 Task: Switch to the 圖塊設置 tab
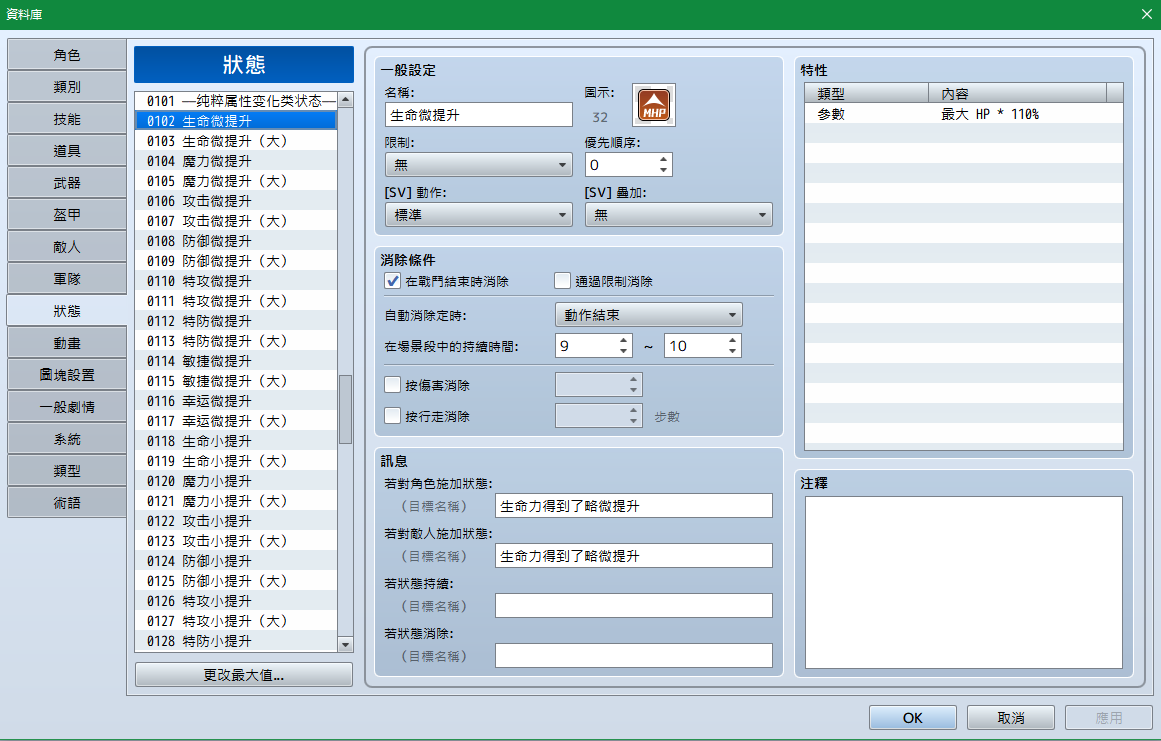67,375
